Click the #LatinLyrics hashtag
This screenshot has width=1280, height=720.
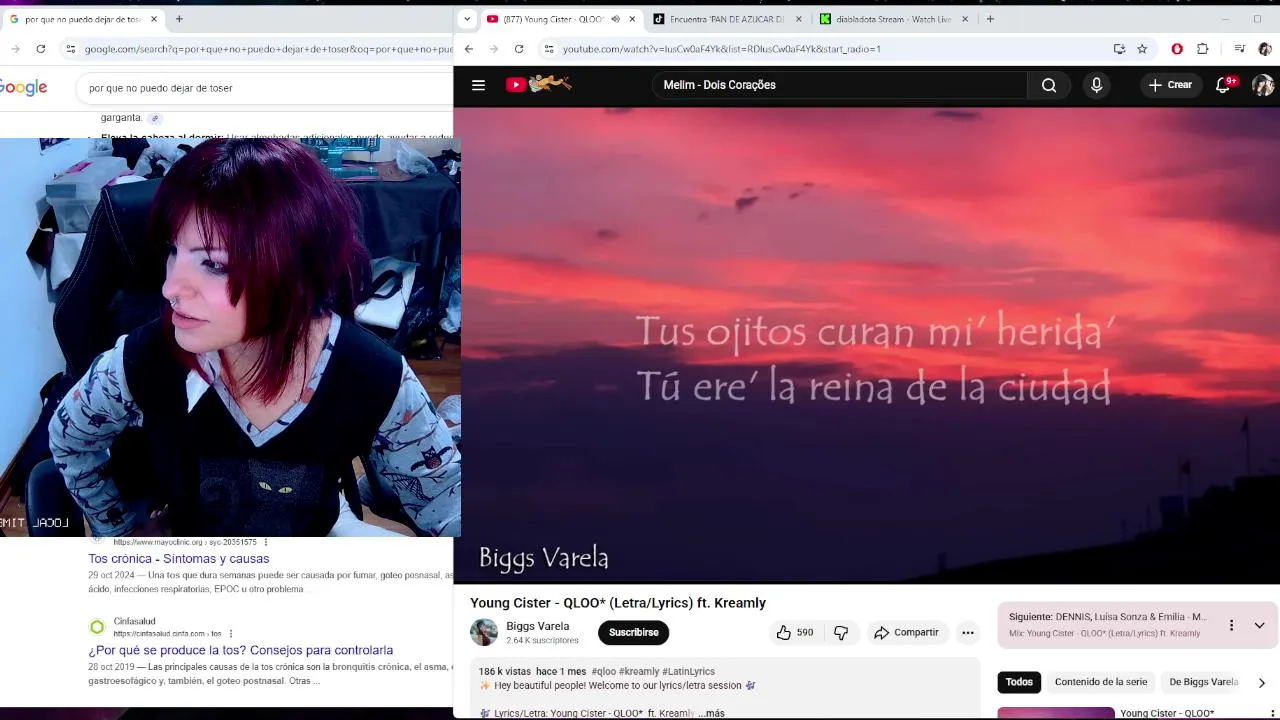pyautogui.click(x=688, y=672)
